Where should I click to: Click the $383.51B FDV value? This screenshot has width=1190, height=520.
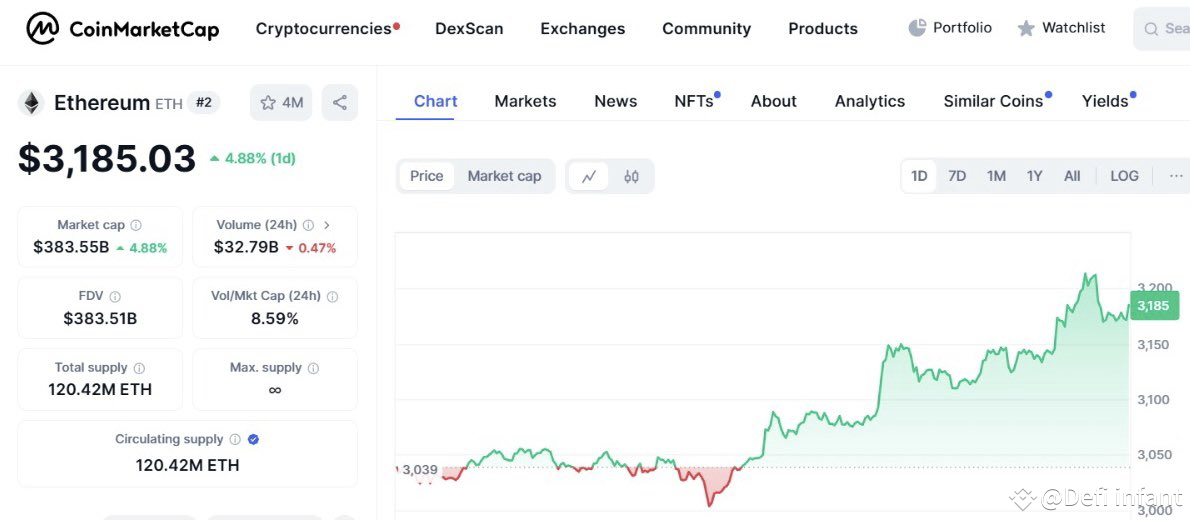(100, 319)
